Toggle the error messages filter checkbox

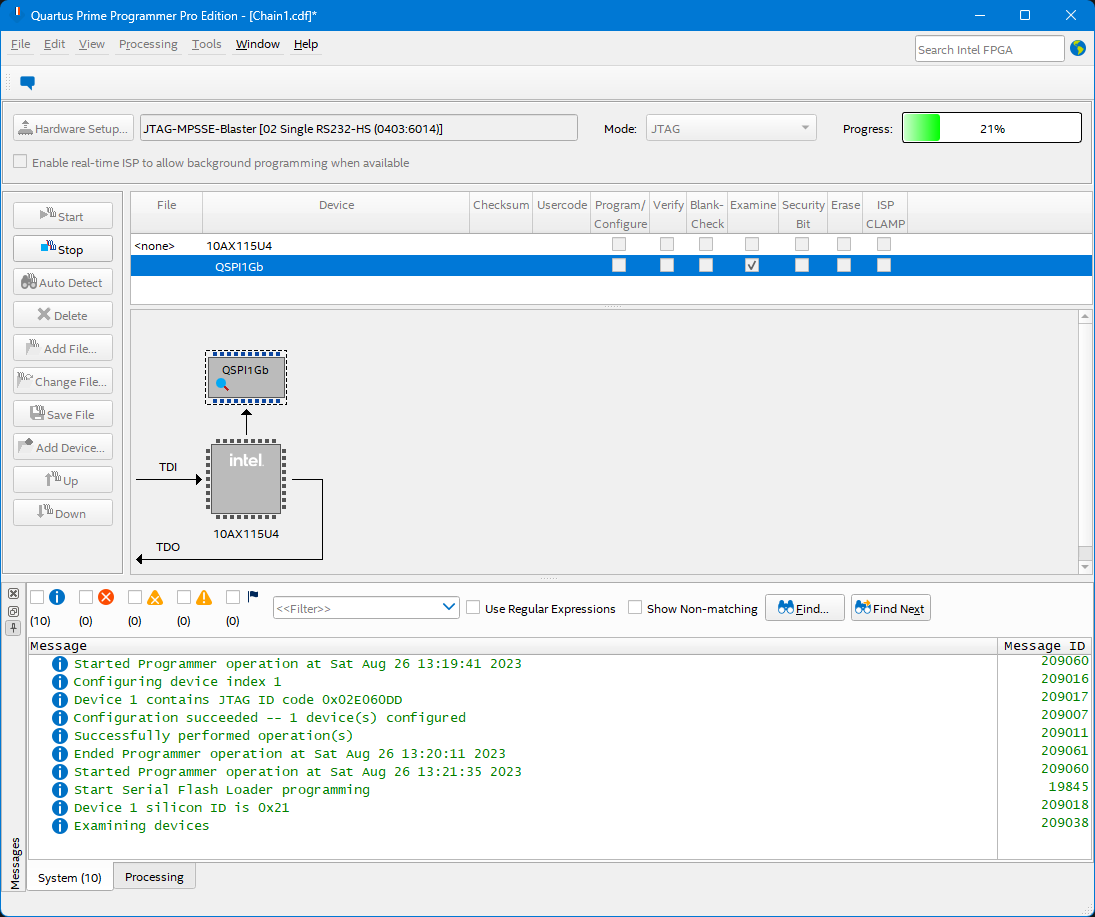[x=86, y=597]
